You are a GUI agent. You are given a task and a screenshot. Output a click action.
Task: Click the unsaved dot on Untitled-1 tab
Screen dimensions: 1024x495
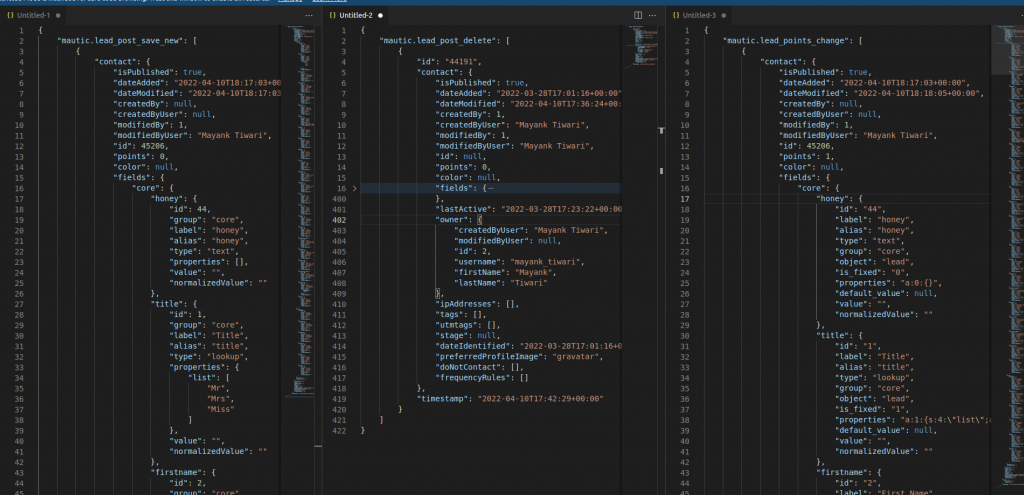(58, 15)
